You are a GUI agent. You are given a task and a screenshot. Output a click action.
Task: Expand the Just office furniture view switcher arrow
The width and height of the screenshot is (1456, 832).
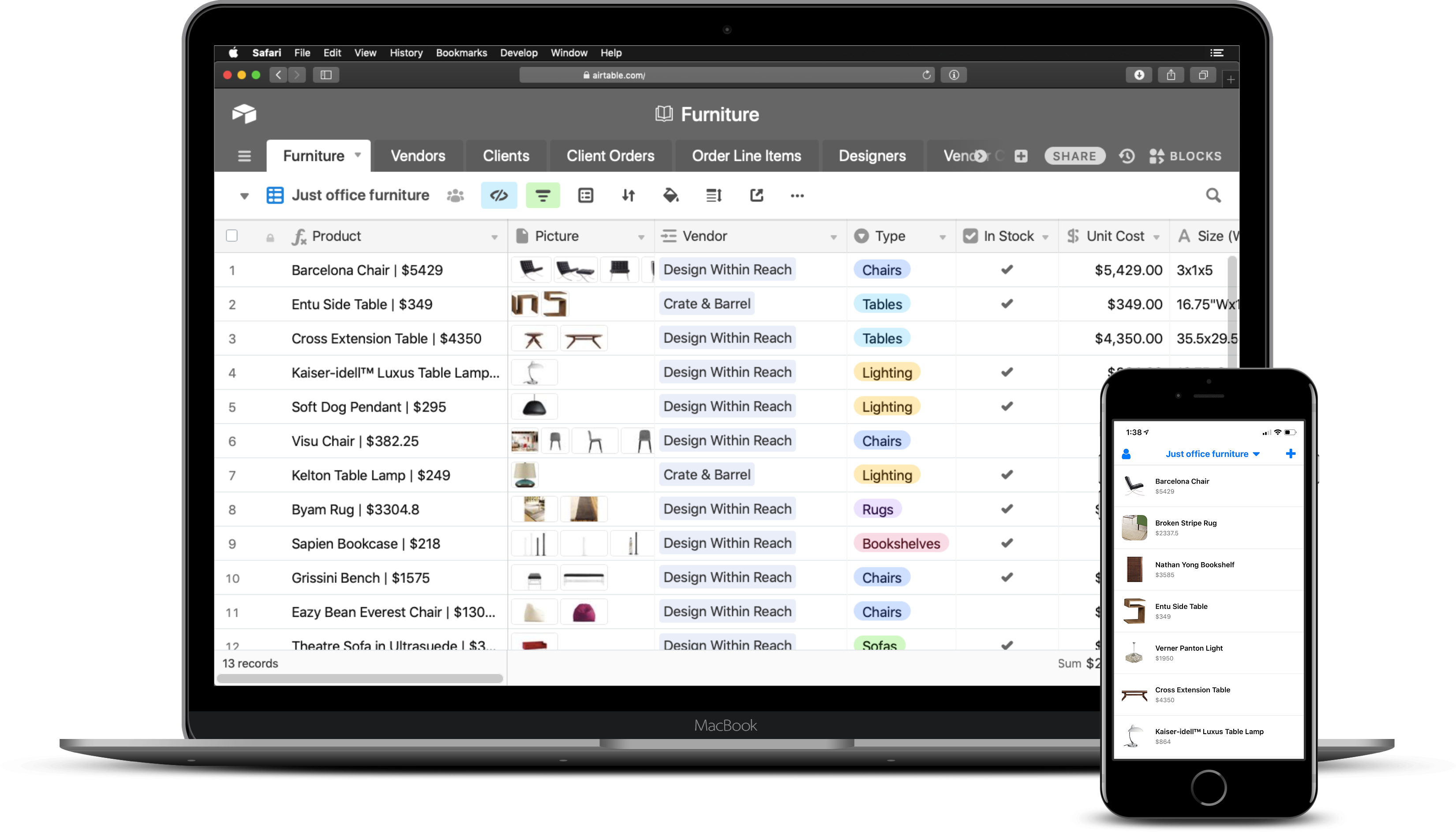coord(244,196)
